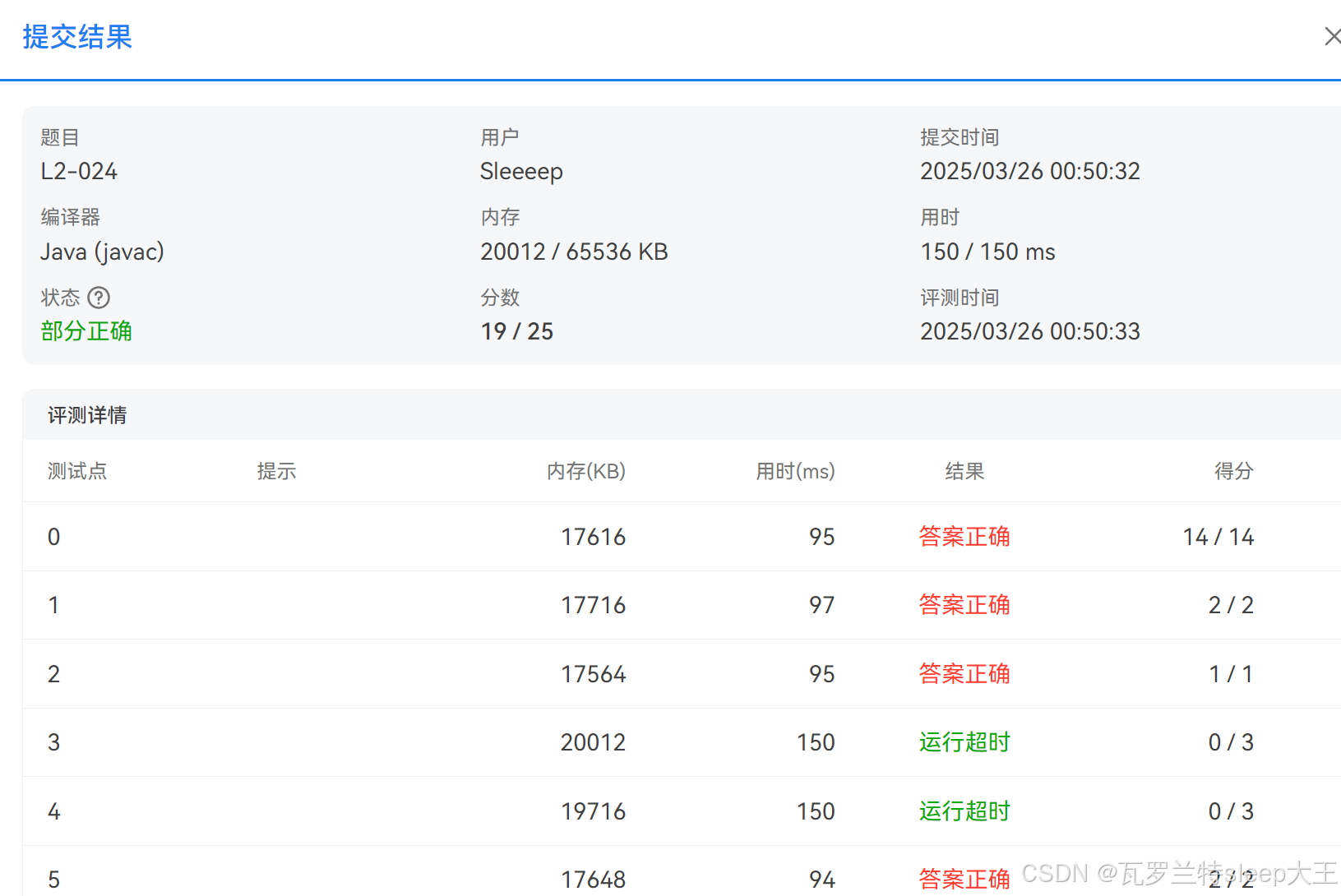
Task: Click score 2 / 2 for test point 1
Action: [x=1231, y=605]
